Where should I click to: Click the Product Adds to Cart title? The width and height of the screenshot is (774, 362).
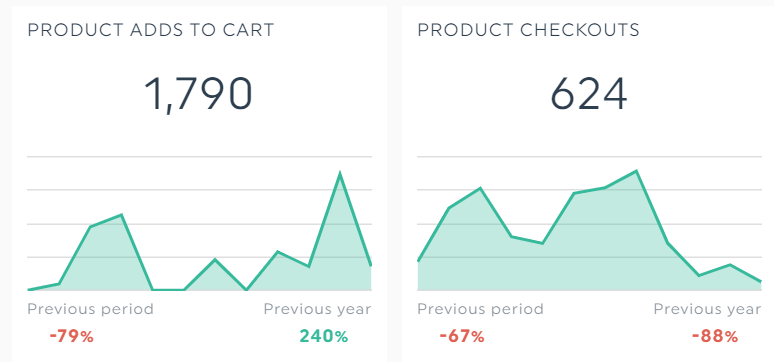[x=151, y=30]
